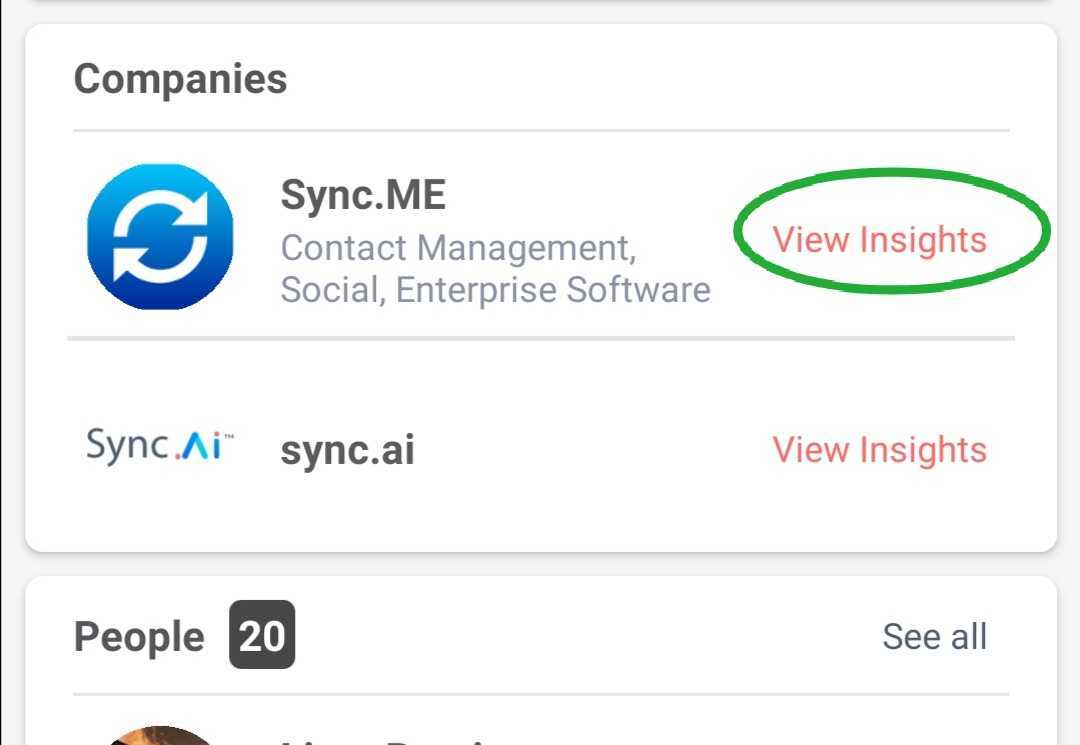
Task: Tap the colored Ai letters in Sync.Ai logo
Action: [198, 446]
